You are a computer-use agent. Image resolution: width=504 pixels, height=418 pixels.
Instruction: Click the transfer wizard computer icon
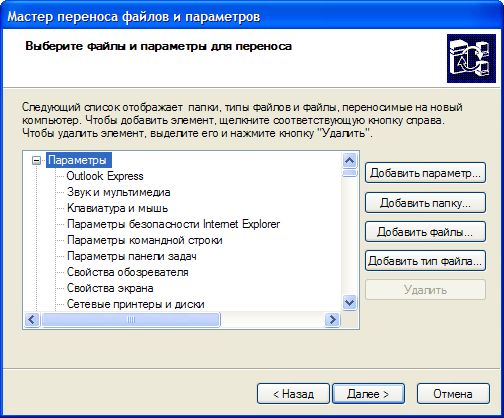pos(471,58)
